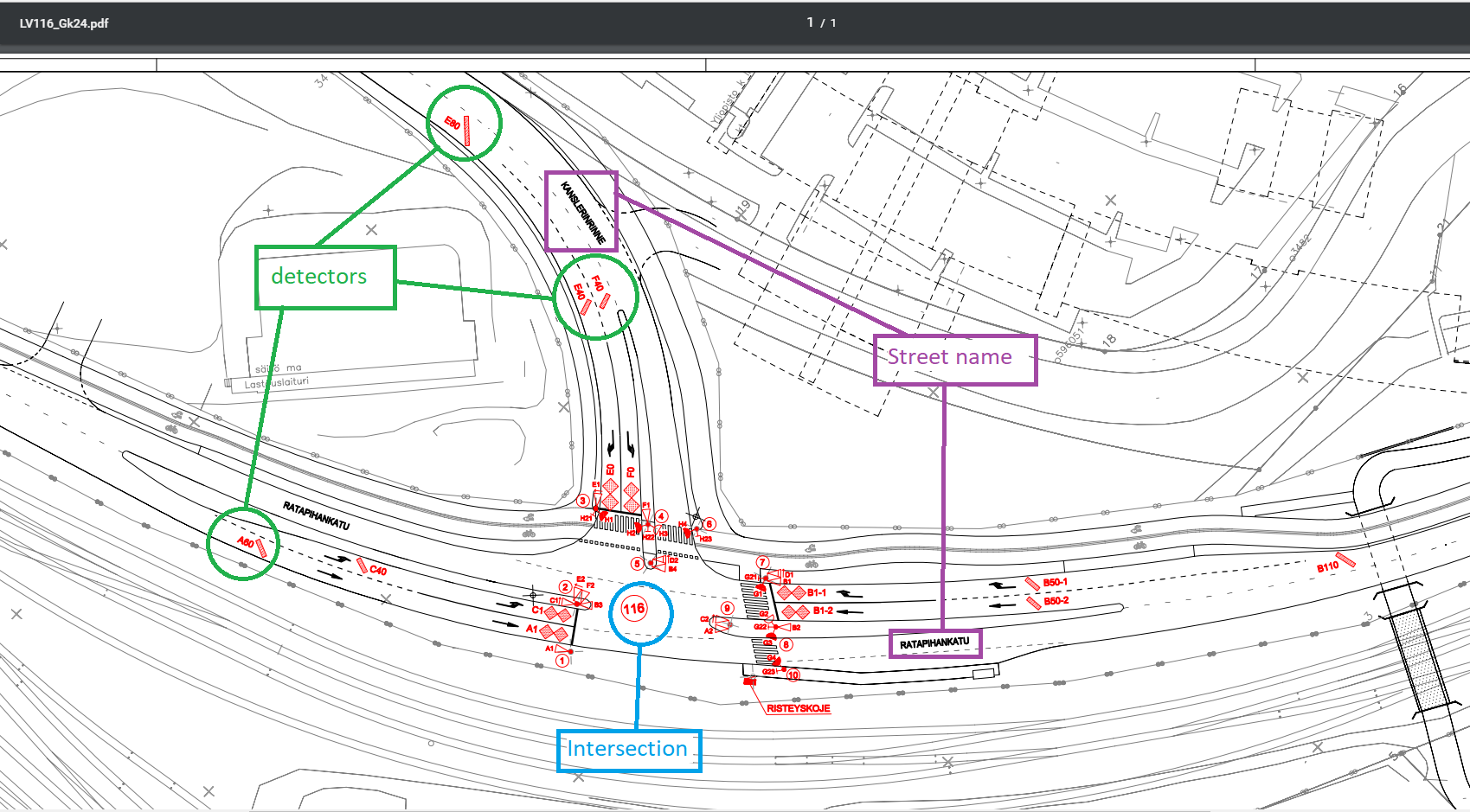Click the blue "Intersection" annotation box
The height and width of the screenshot is (812, 1470).
pos(628,750)
